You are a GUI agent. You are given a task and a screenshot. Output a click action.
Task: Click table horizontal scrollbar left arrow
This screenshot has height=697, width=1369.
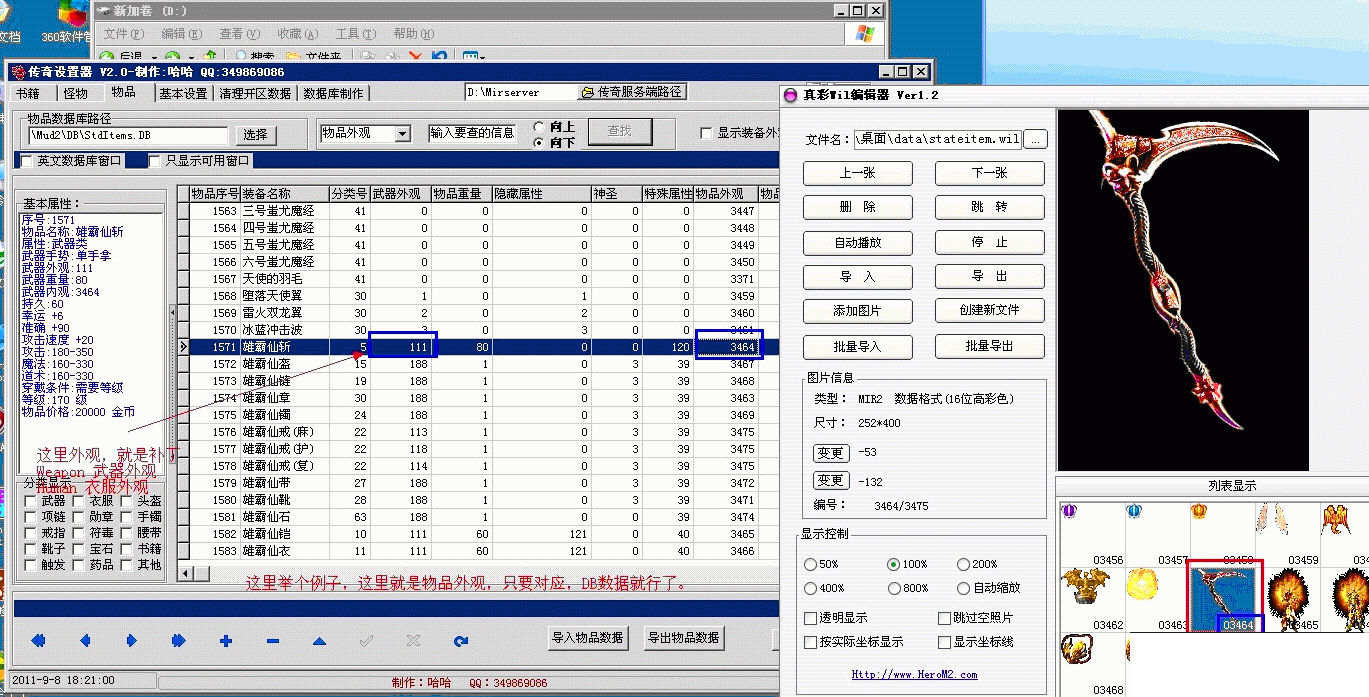coord(186,574)
